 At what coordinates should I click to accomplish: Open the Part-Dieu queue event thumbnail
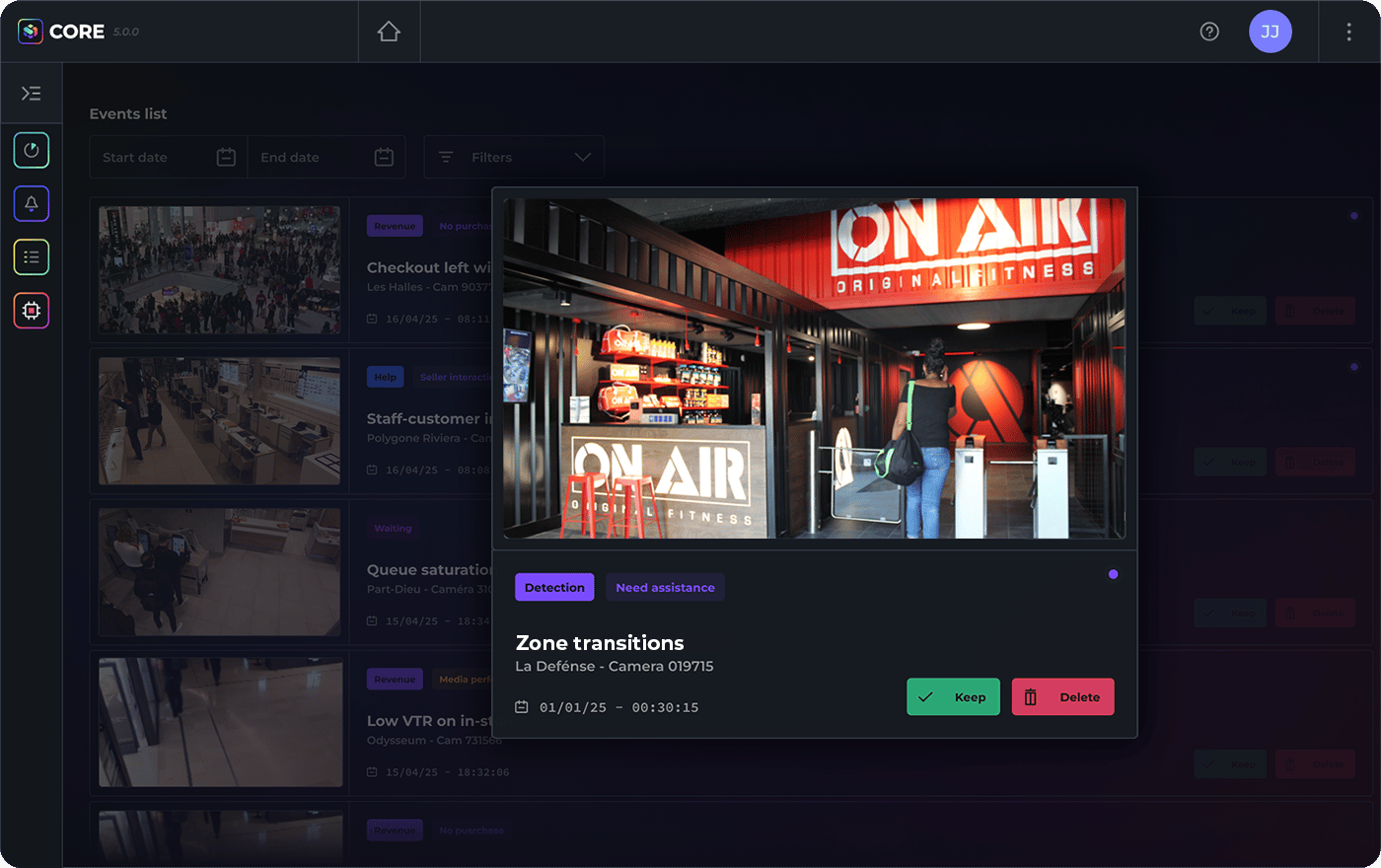(x=219, y=572)
